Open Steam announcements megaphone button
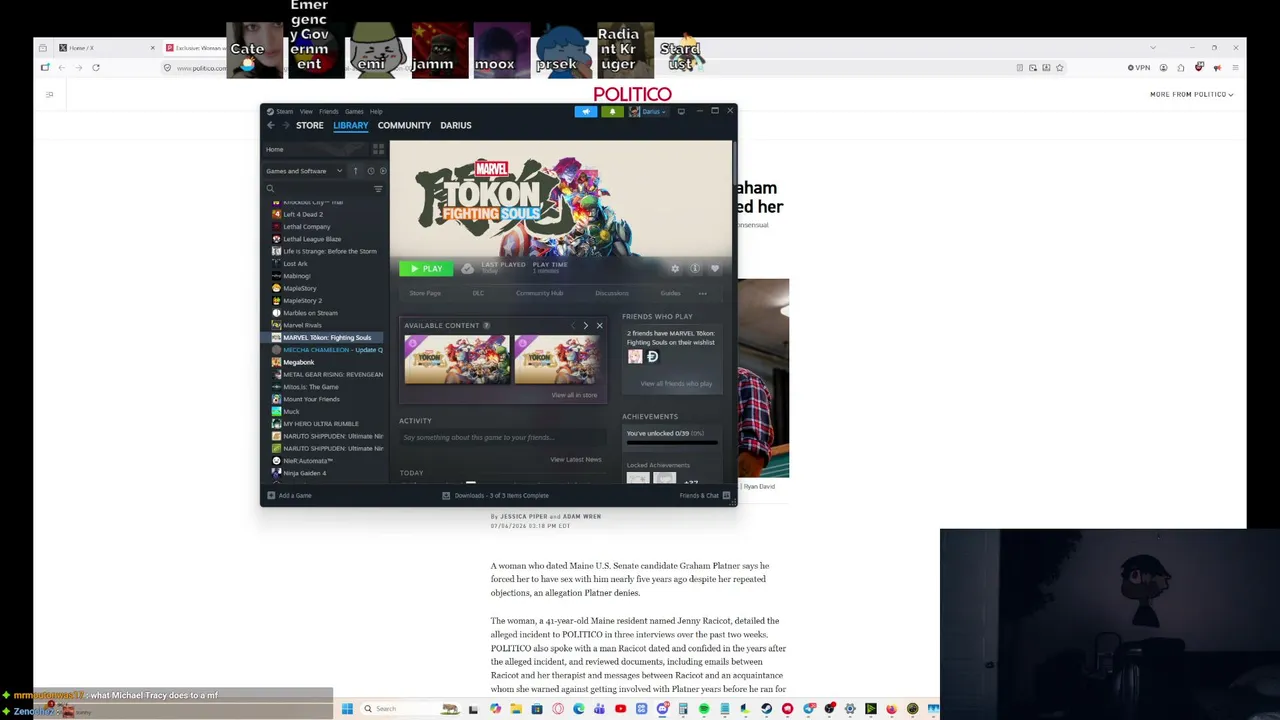Screen dimensions: 1280x720 coord(587,111)
